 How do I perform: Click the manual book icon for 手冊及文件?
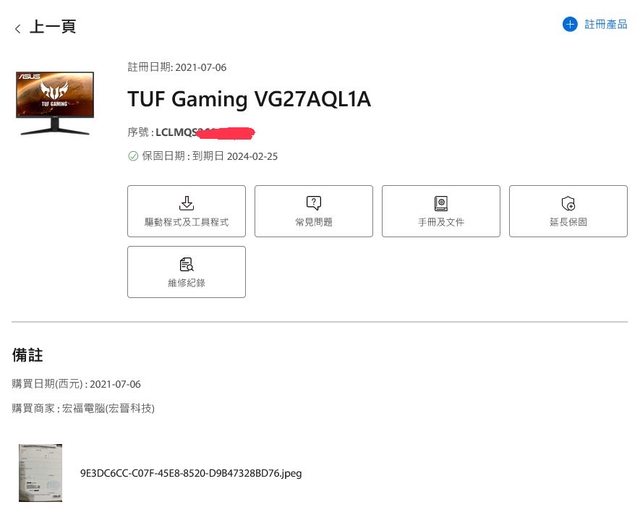click(441, 203)
